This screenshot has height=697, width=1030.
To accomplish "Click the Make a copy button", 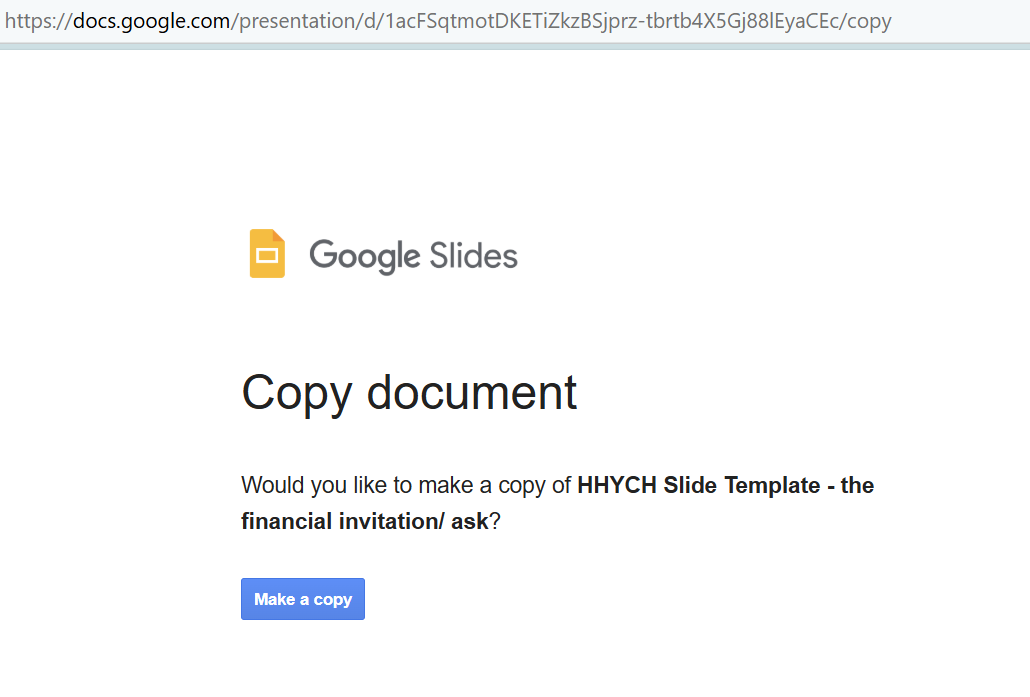I will pos(302,599).
